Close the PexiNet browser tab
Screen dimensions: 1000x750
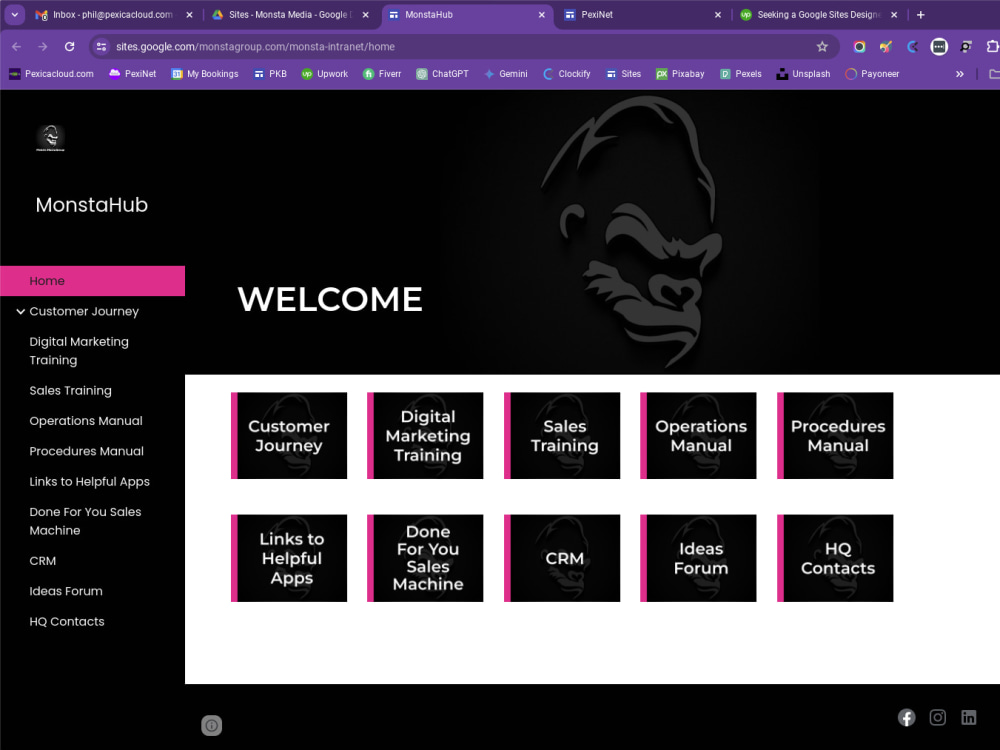[717, 15]
